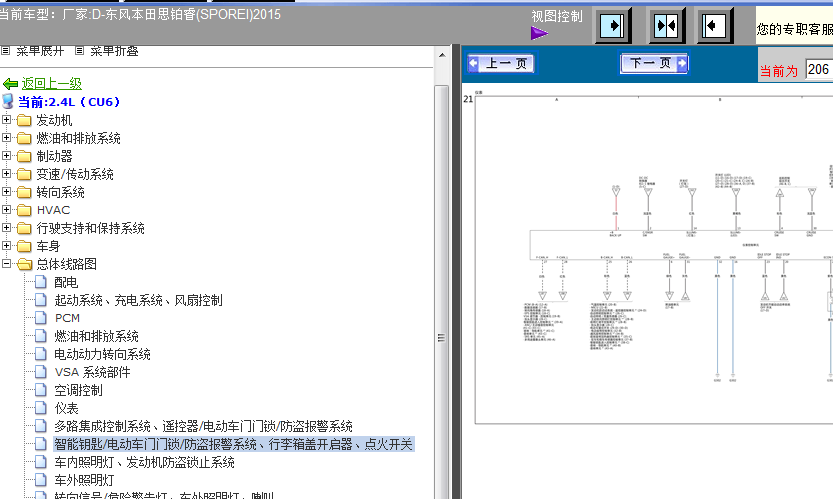Open VSA 系统部件 diagram
The width and height of the screenshot is (833, 499).
point(92,372)
